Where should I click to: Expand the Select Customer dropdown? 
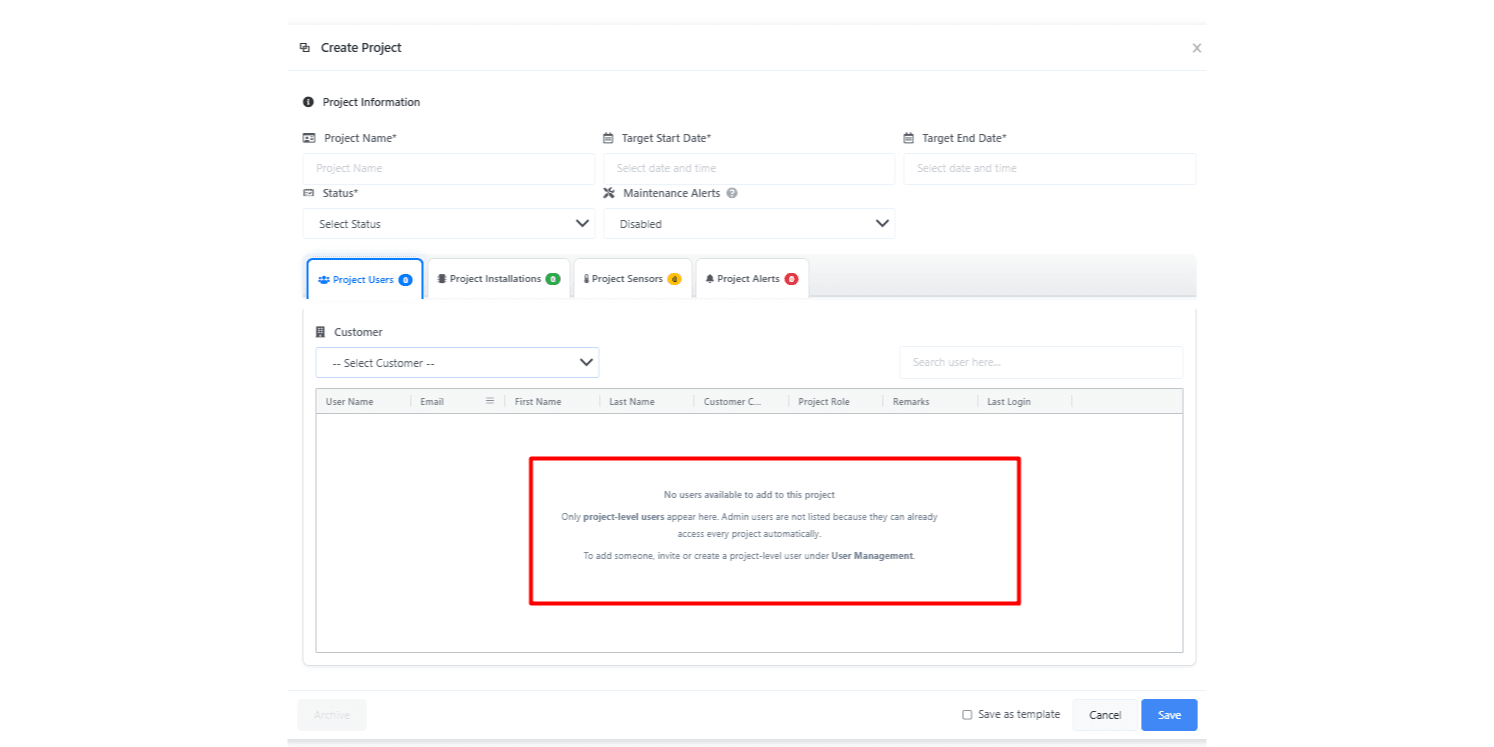point(457,363)
